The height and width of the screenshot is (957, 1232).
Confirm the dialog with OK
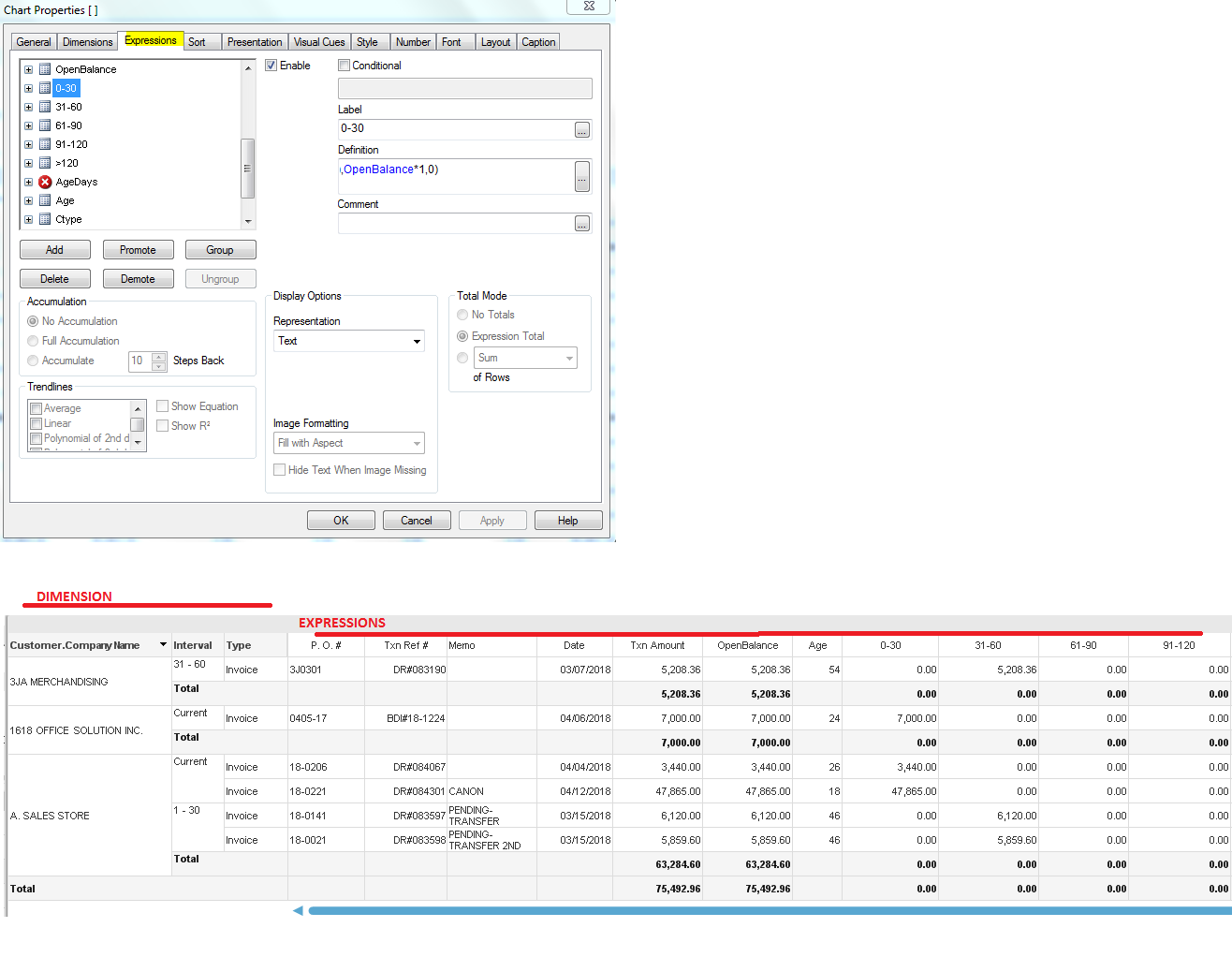coord(341,521)
